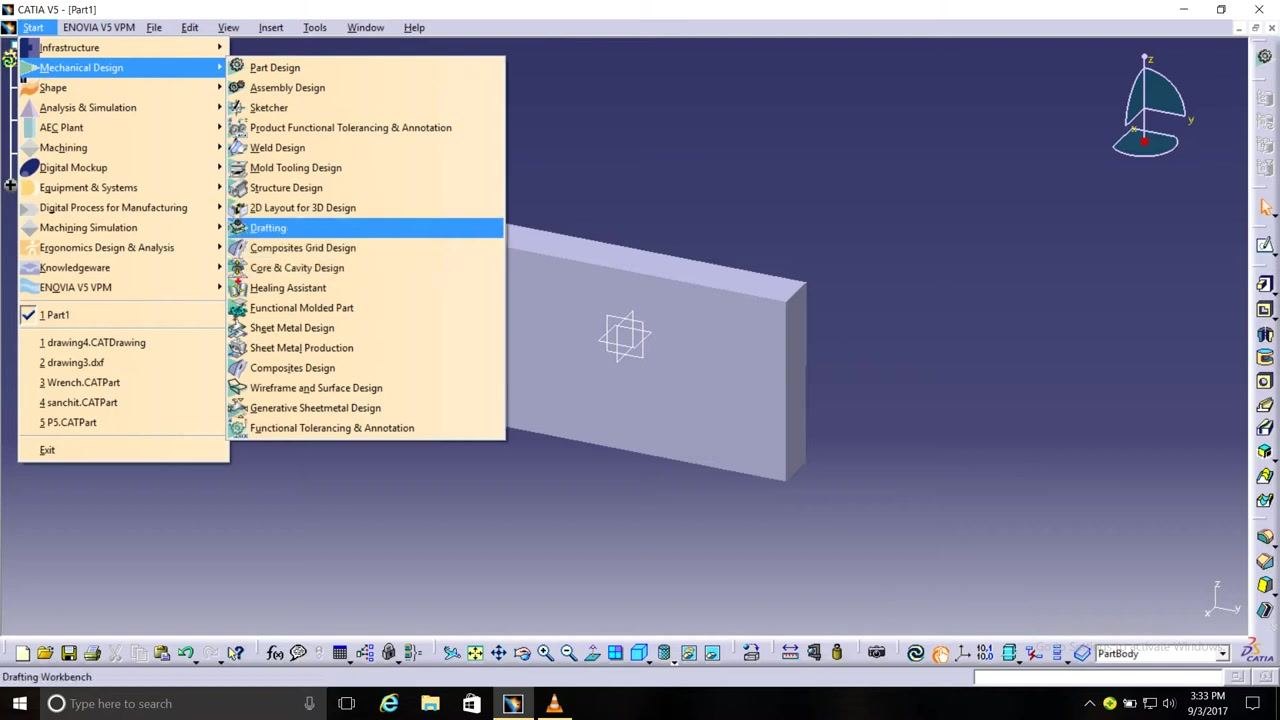Screen dimensions: 1280x720
Task: Expand the Infrastructure submenu arrow
Action: pos(220,47)
